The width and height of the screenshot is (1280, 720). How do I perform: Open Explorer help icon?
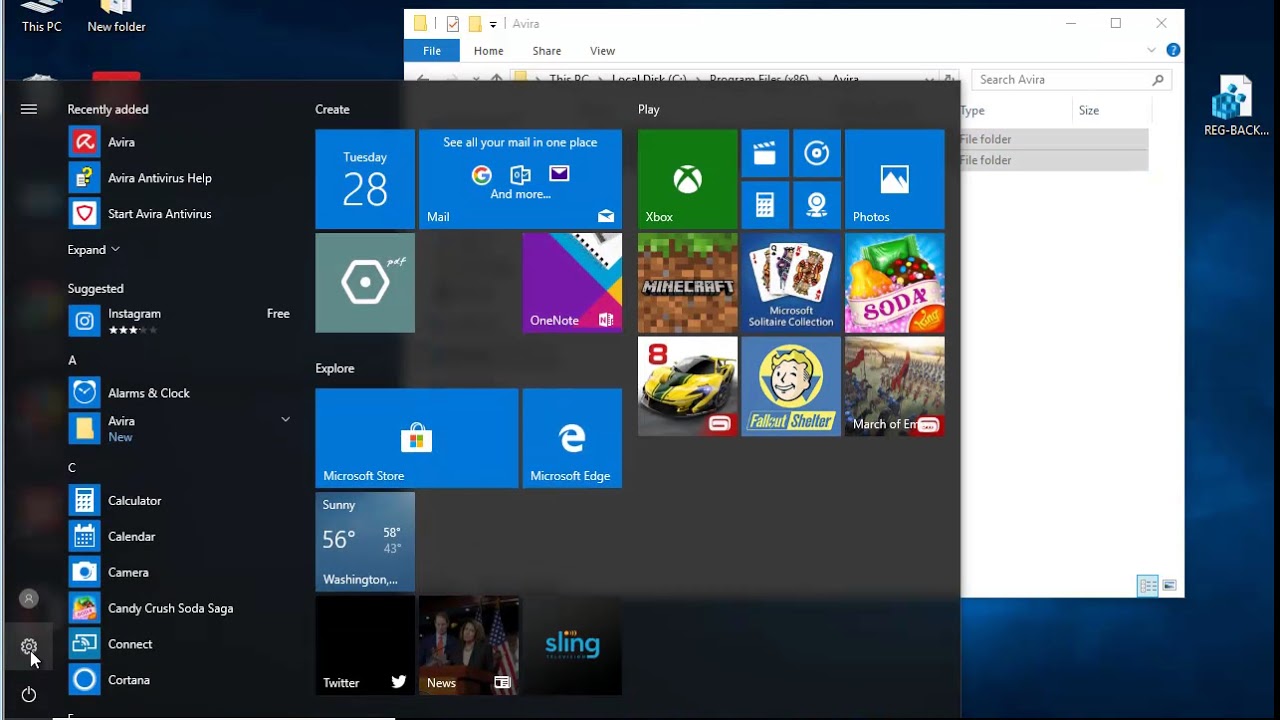tap(1173, 50)
